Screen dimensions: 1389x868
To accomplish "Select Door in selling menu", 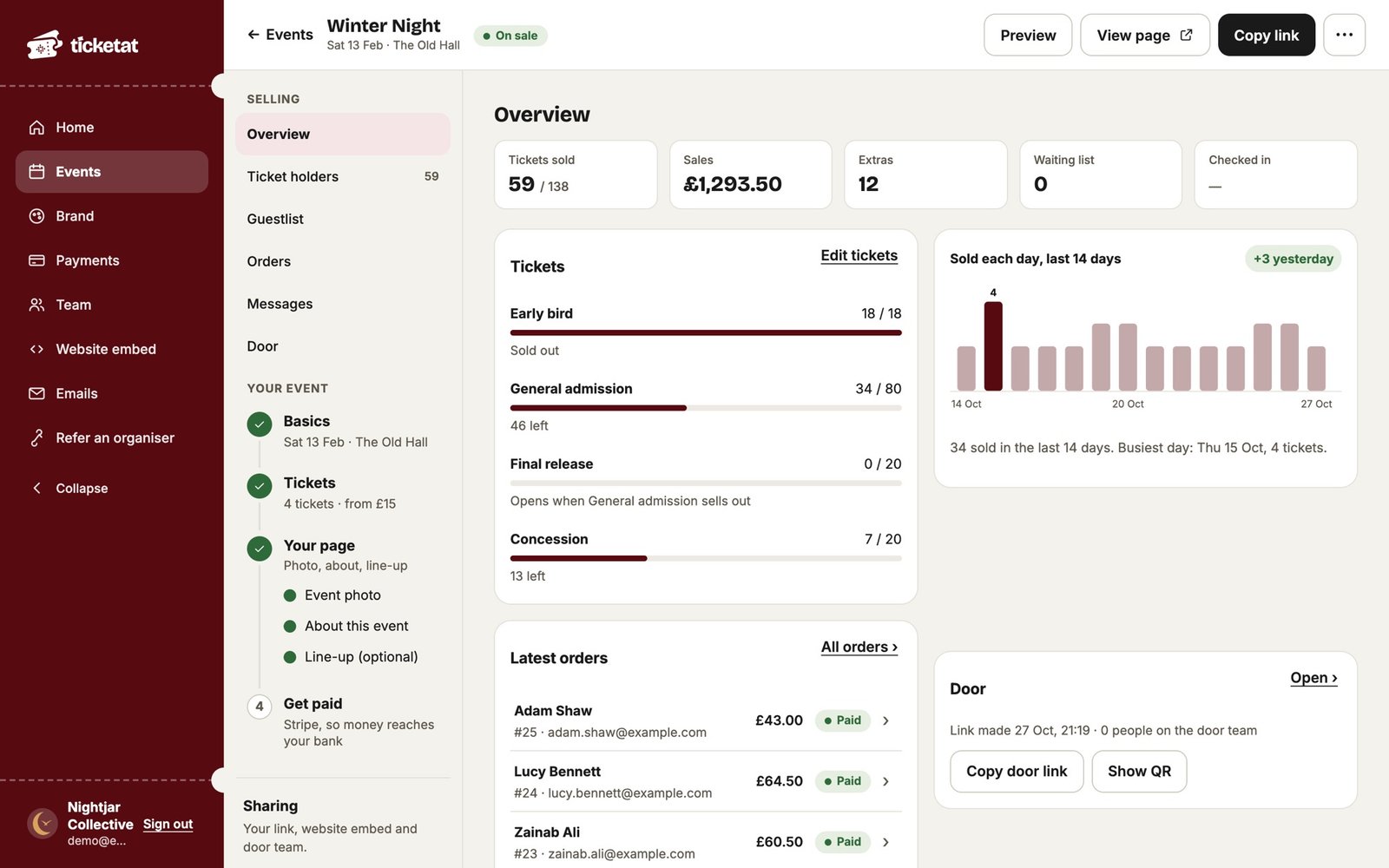I will (x=342, y=346).
